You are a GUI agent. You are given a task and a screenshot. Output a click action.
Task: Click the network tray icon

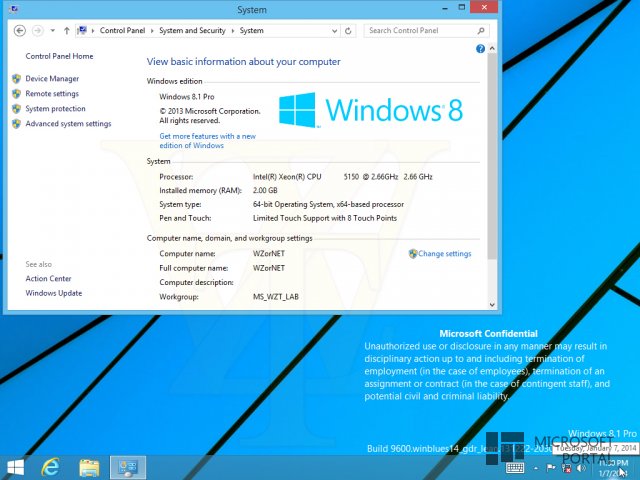coord(566,468)
